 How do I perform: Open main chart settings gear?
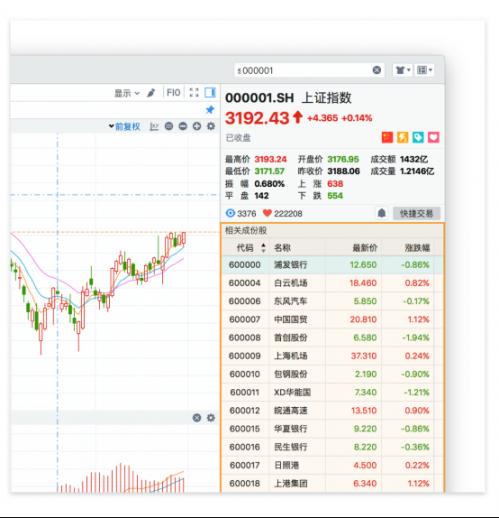211,126
